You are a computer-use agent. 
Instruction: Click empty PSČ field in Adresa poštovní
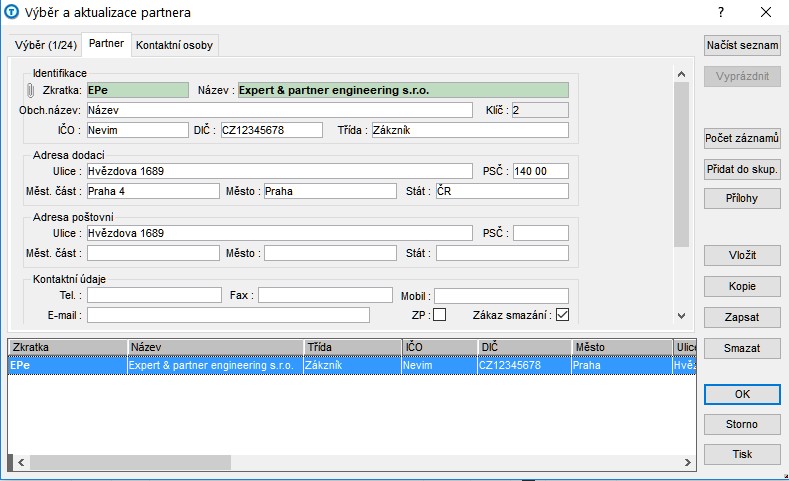[541, 233]
